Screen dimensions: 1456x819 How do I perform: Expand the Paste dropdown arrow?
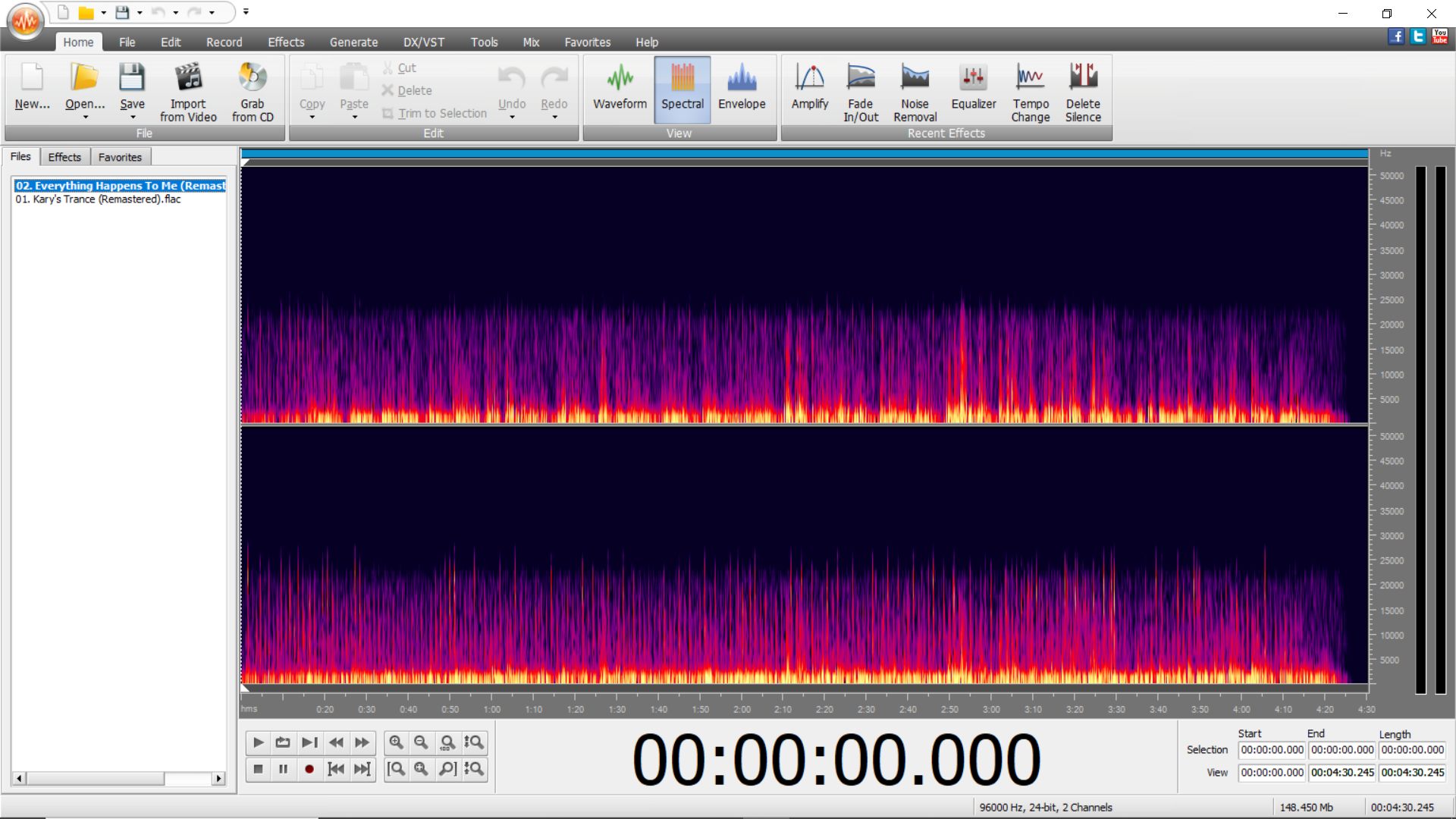[x=354, y=117]
